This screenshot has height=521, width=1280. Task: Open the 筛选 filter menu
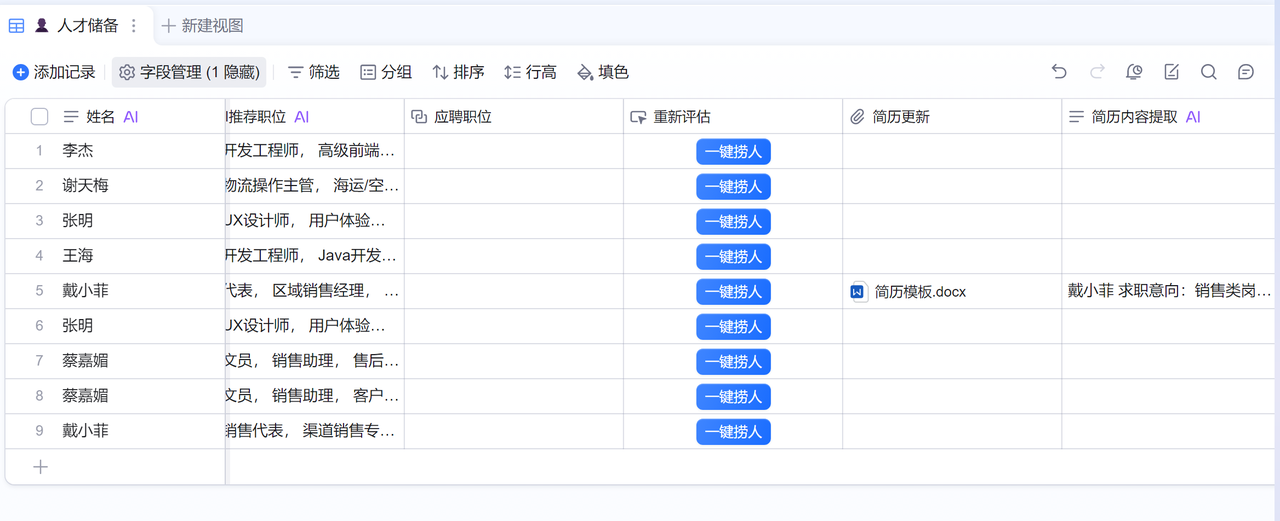(313, 72)
